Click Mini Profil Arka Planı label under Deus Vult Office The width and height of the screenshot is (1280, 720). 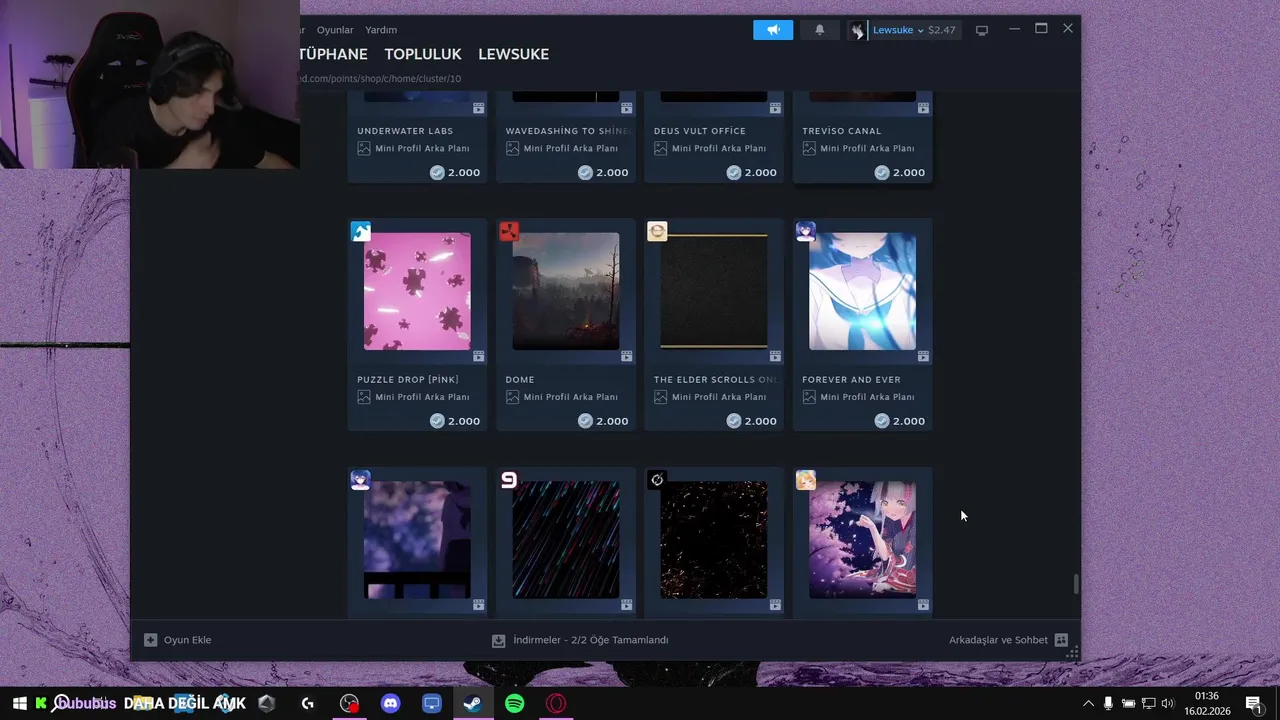[x=719, y=148]
